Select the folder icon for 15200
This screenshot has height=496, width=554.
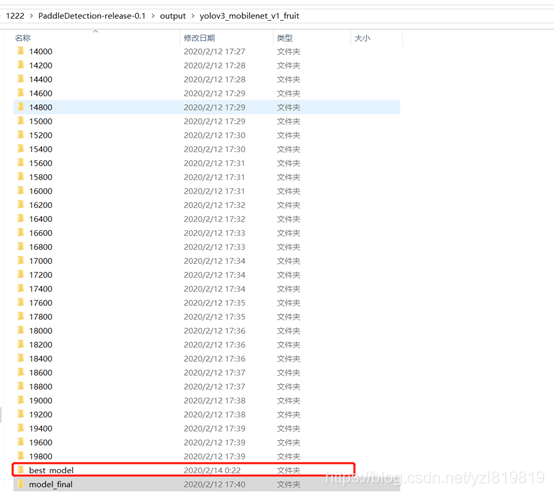click(21, 135)
